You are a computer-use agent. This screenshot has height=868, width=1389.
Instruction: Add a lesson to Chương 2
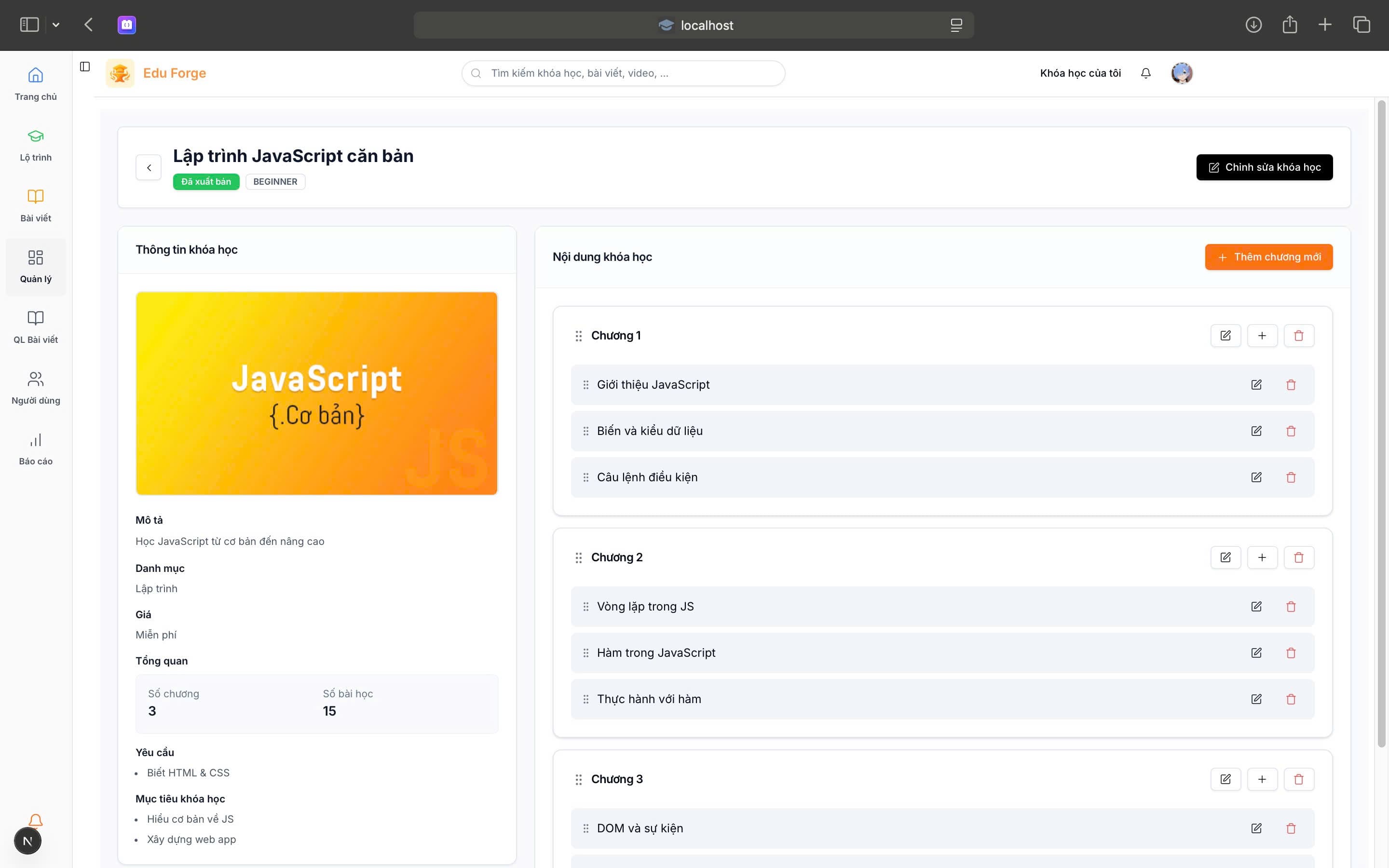coord(1262,557)
